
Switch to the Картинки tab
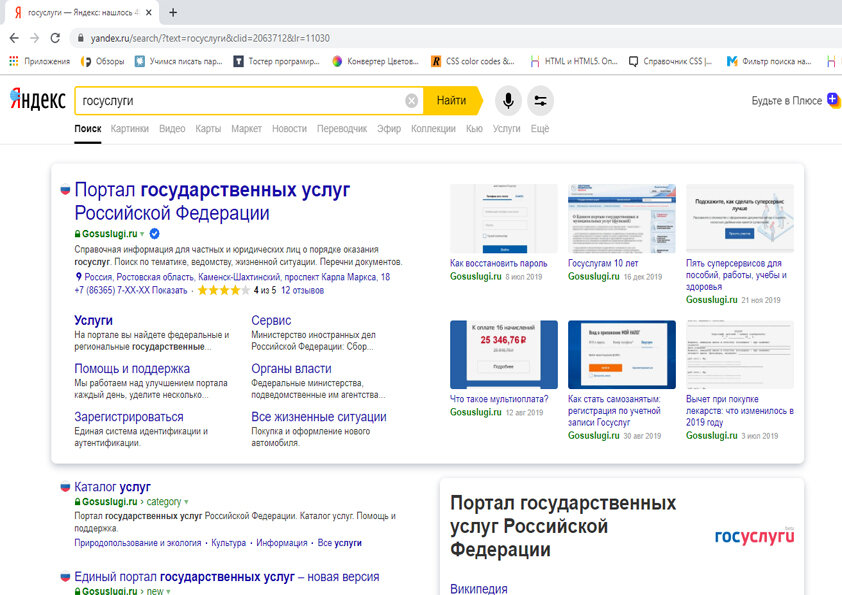[x=129, y=129]
